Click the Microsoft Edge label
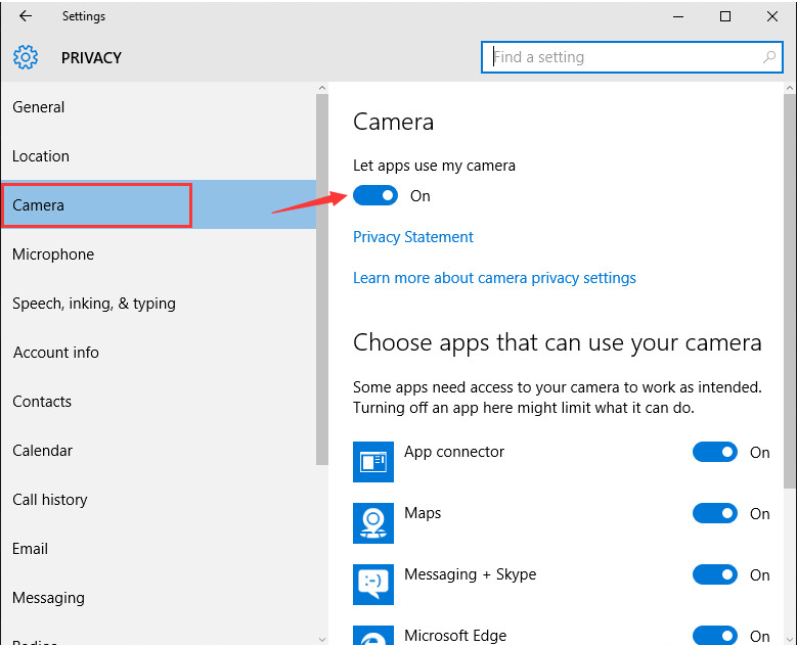Image resolution: width=797 pixels, height=645 pixels. (x=455, y=636)
